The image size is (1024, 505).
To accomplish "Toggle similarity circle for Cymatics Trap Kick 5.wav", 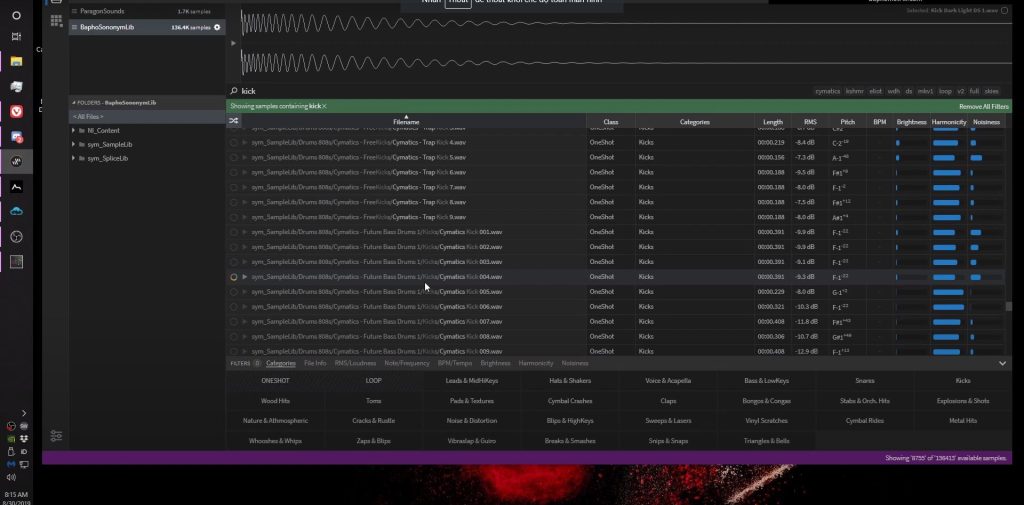I will (233, 157).
